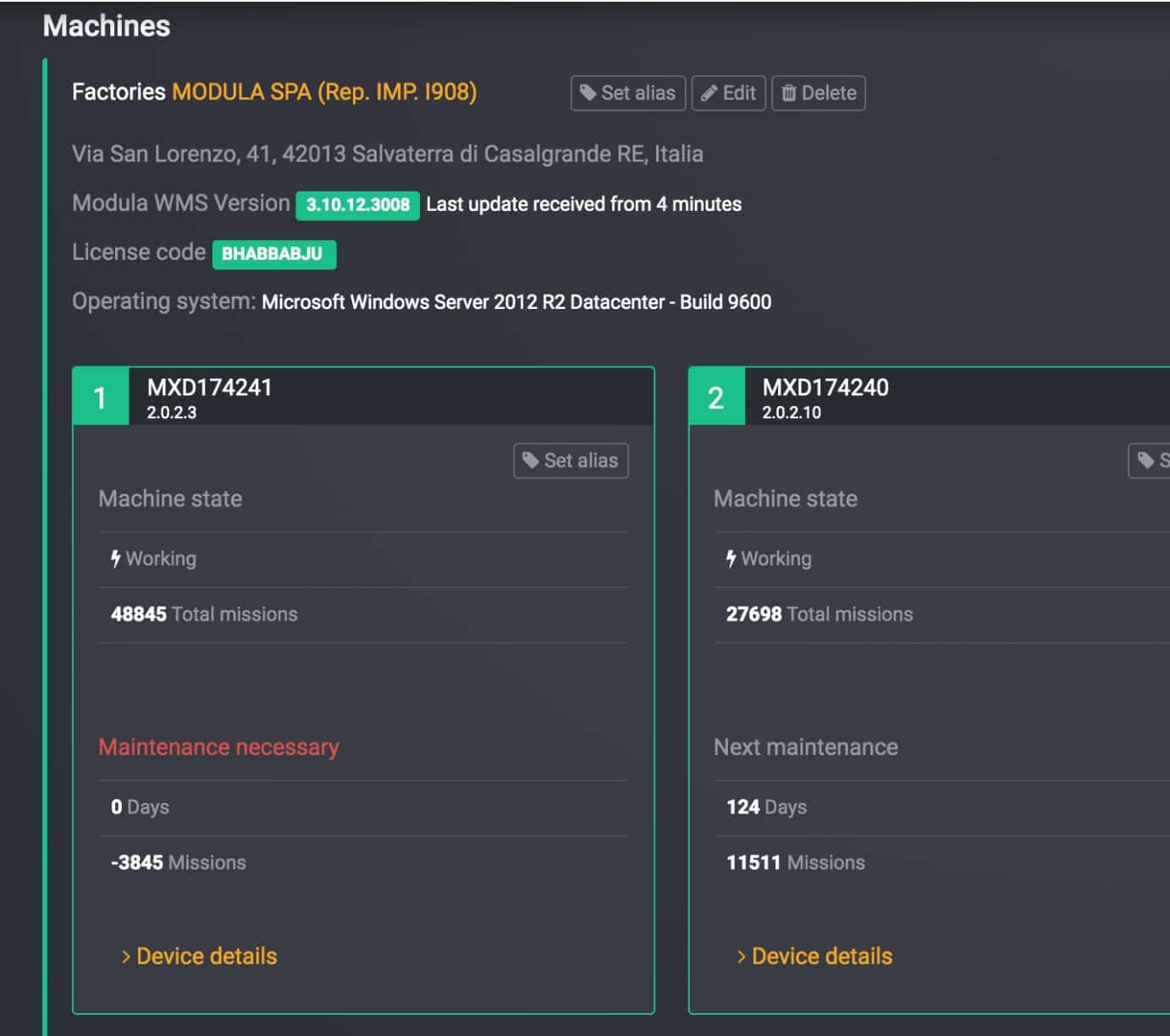
Task: Click the tag icon in the factory Set alias button
Action: 588,93
